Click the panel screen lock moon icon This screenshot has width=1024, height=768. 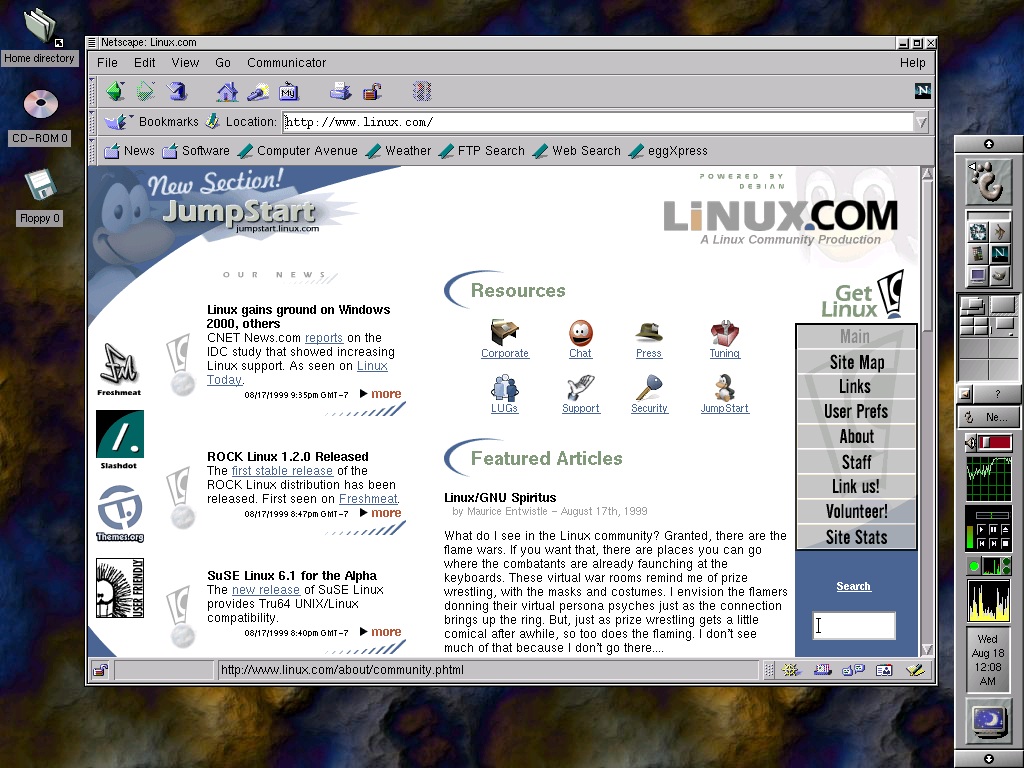[x=989, y=722]
